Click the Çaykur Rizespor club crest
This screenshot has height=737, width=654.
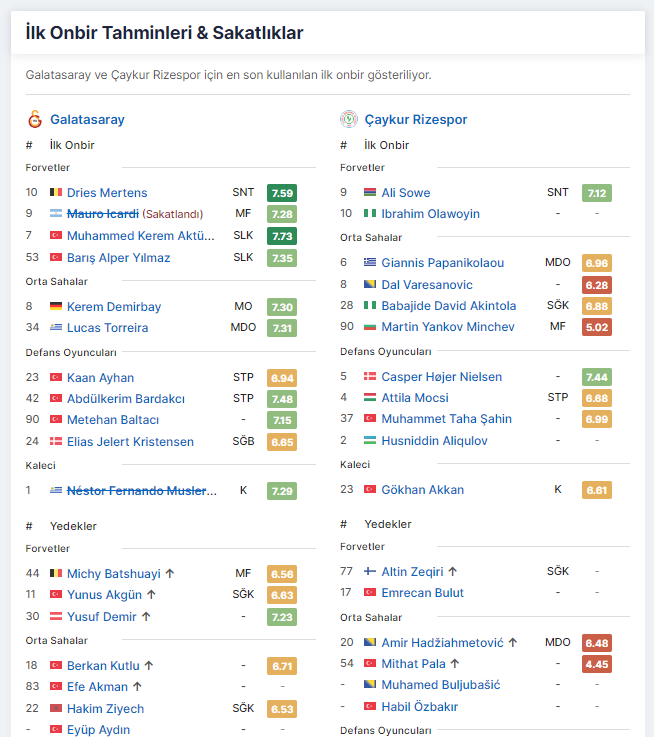click(x=349, y=119)
